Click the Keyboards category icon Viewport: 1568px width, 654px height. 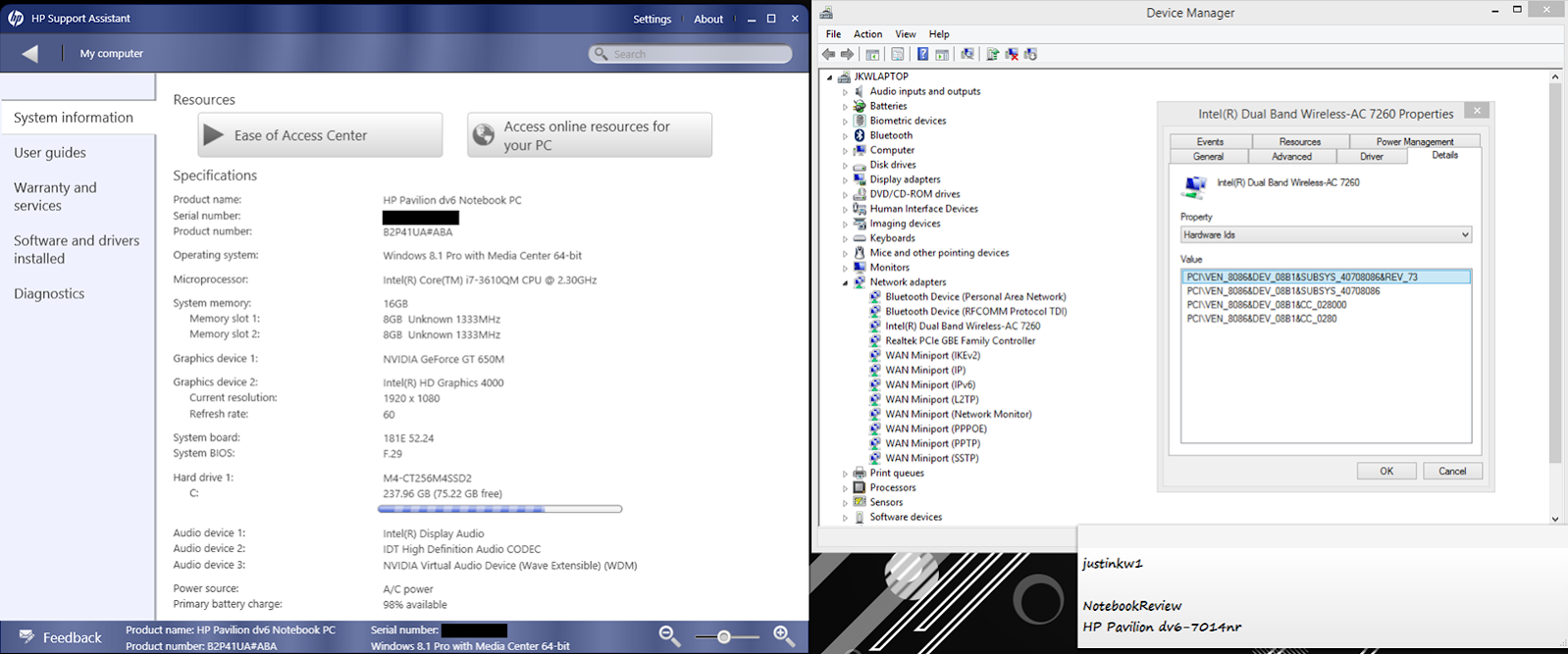click(x=860, y=238)
